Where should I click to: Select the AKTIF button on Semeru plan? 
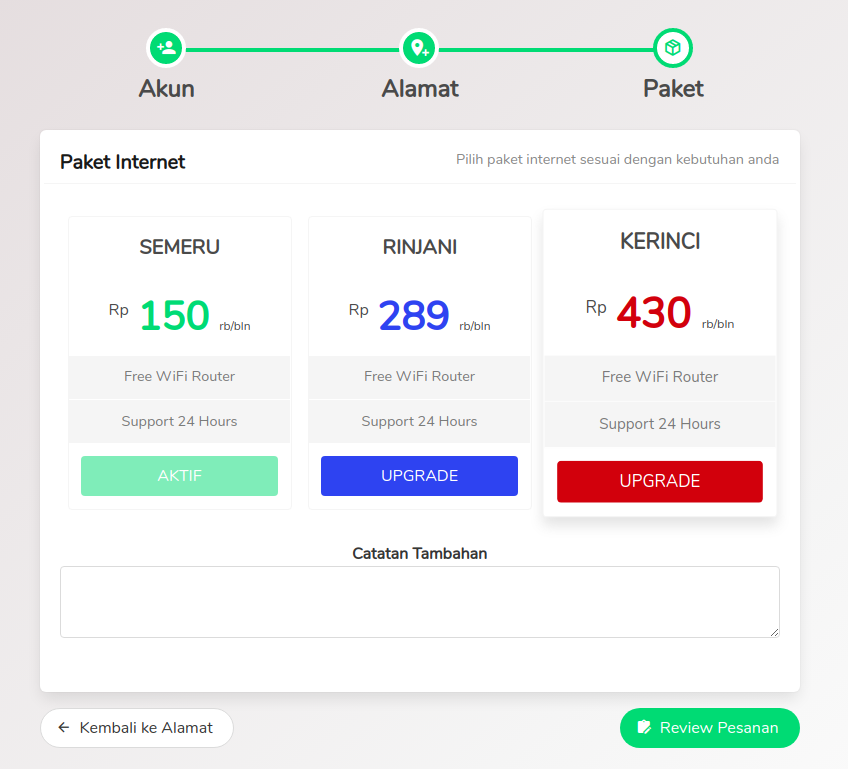pyautogui.click(x=180, y=476)
